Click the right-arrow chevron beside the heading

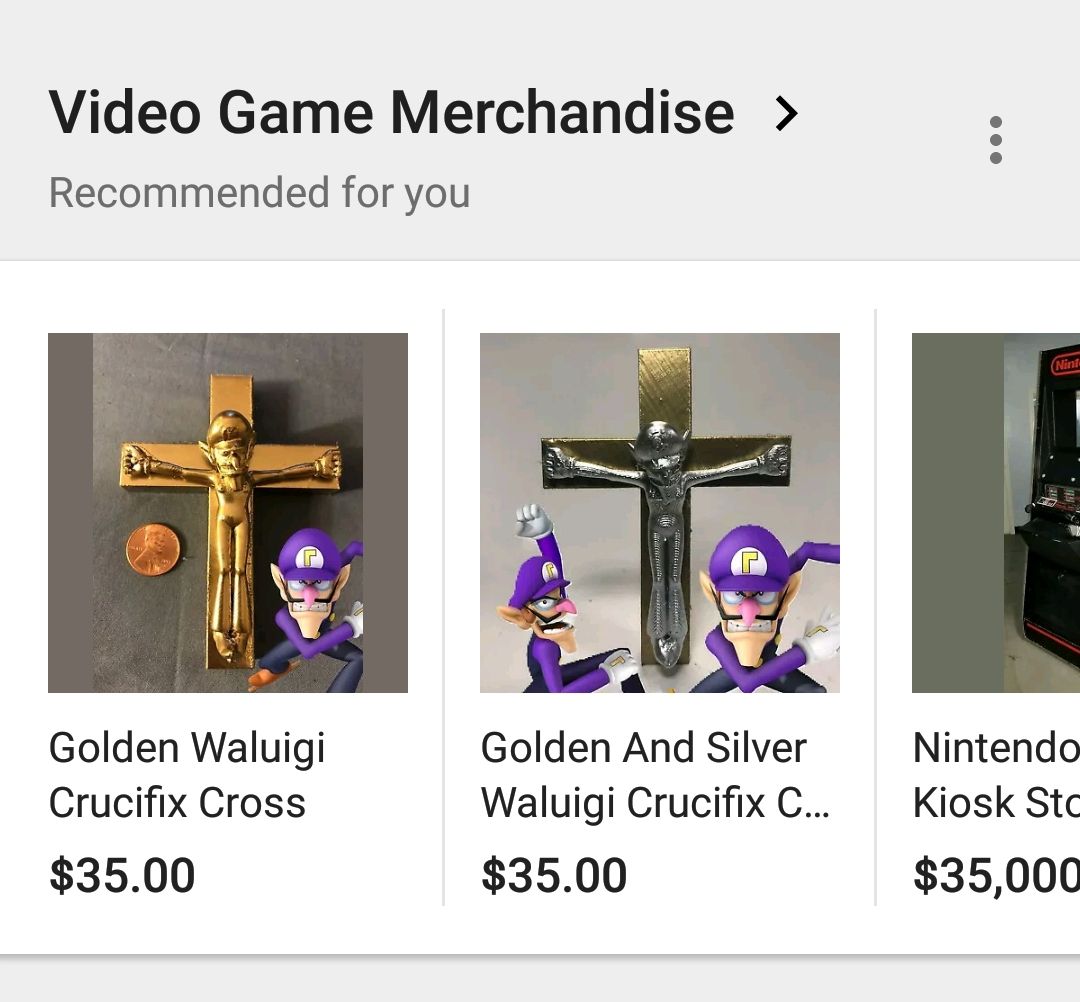coord(787,113)
